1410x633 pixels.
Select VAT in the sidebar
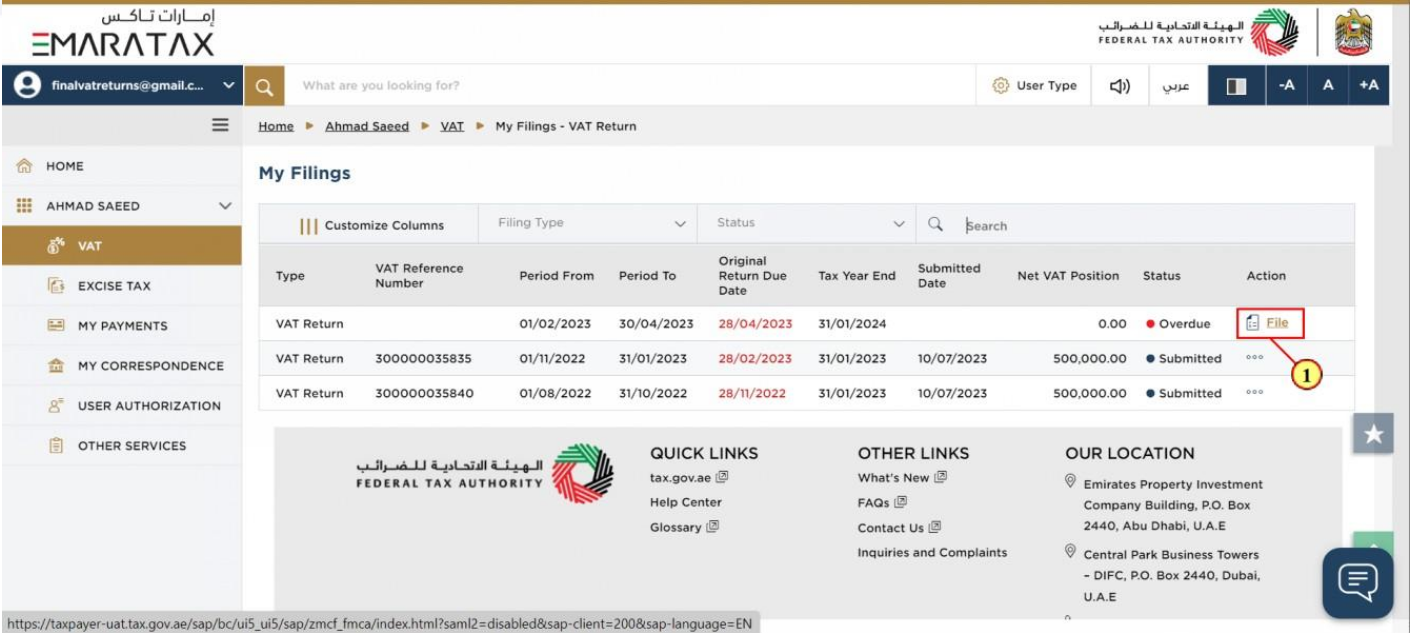pyautogui.click(x=121, y=246)
